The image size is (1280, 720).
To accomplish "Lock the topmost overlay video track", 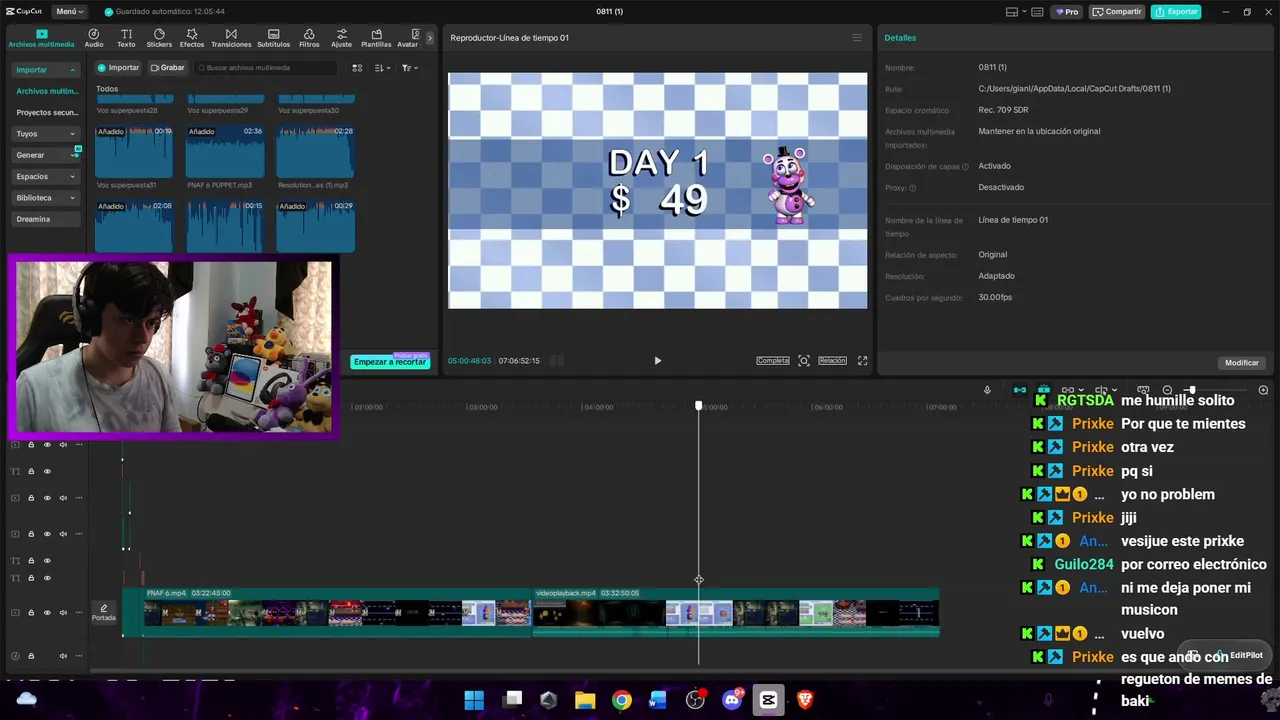I will pyautogui.click(x=31, y=445).
